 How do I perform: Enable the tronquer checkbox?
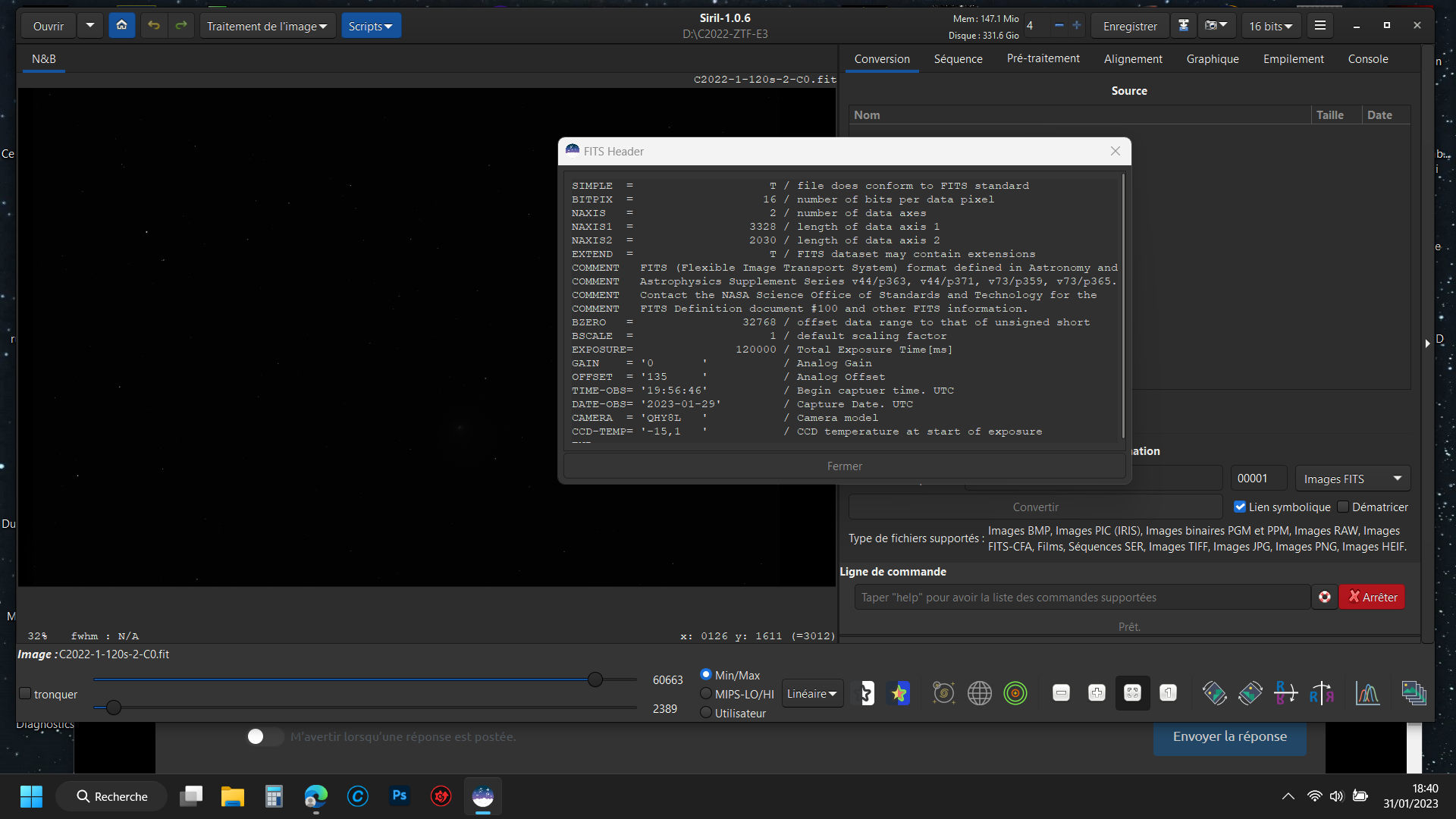click(25, 694)
